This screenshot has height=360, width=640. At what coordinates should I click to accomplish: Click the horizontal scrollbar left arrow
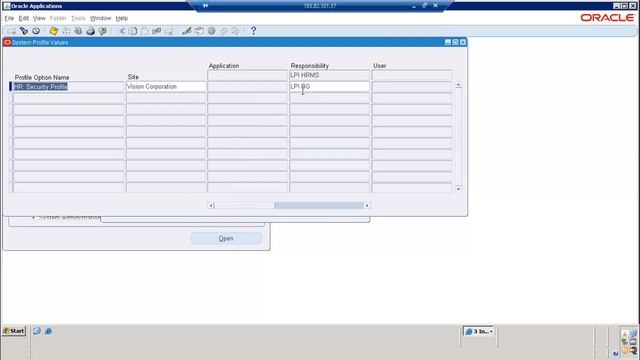[211, 206]
